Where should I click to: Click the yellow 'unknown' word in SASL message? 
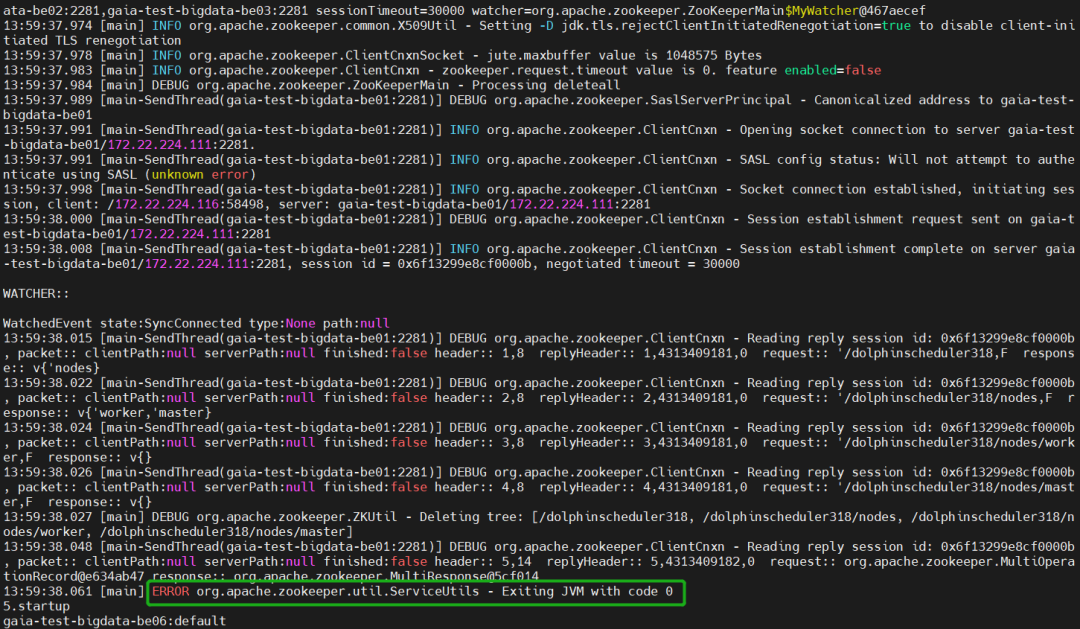(x=178, y=174)
